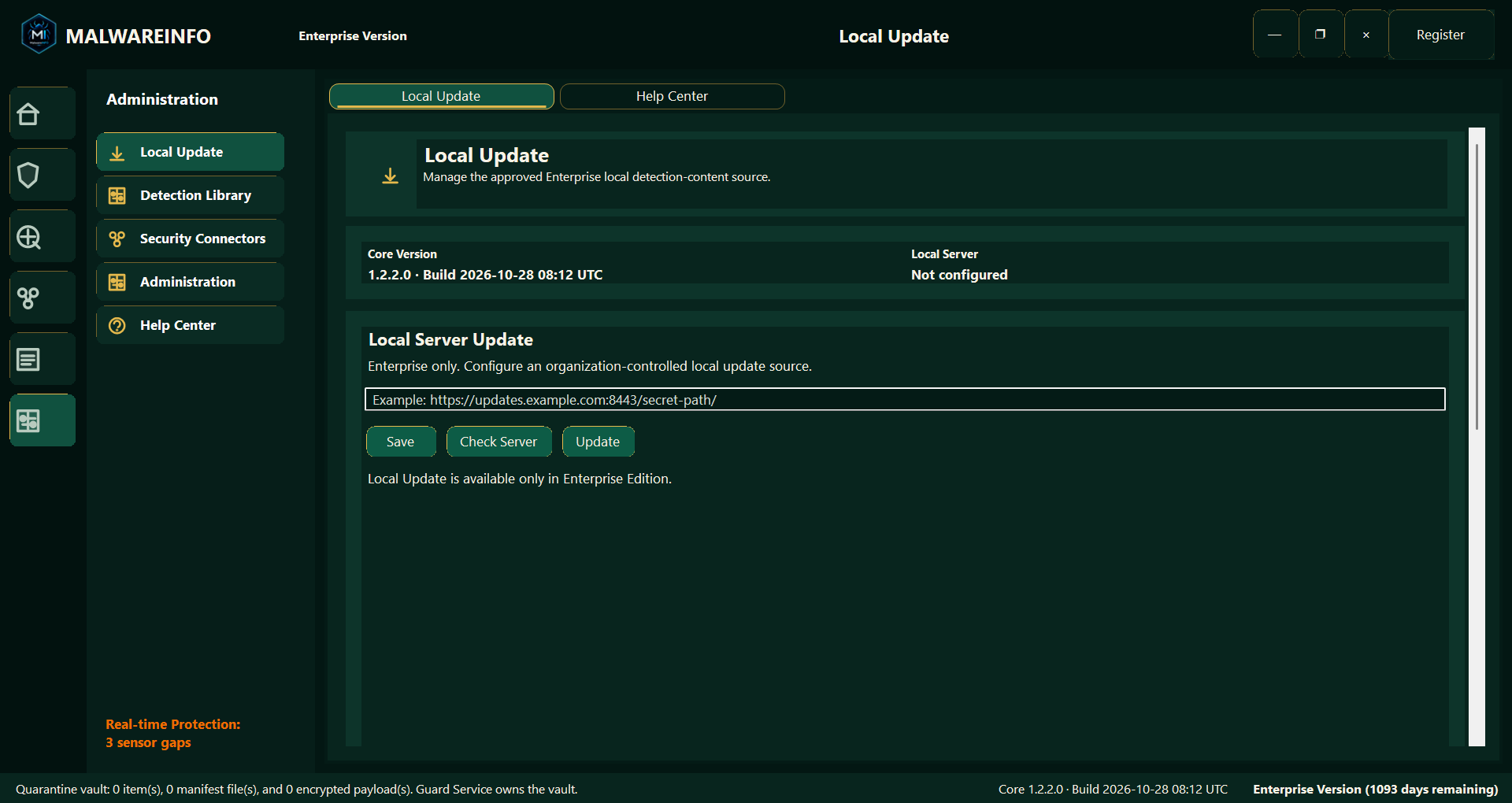This screenshot has height=803, width=1512.
Task: Minimize the MalwareInfo window
Action: point(1275,35)
